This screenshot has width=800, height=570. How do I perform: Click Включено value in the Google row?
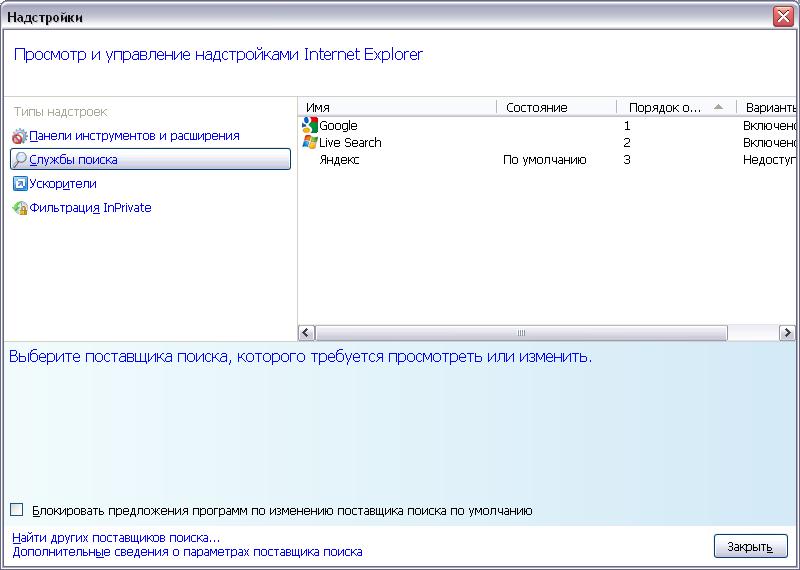click(x=769, y=126)
